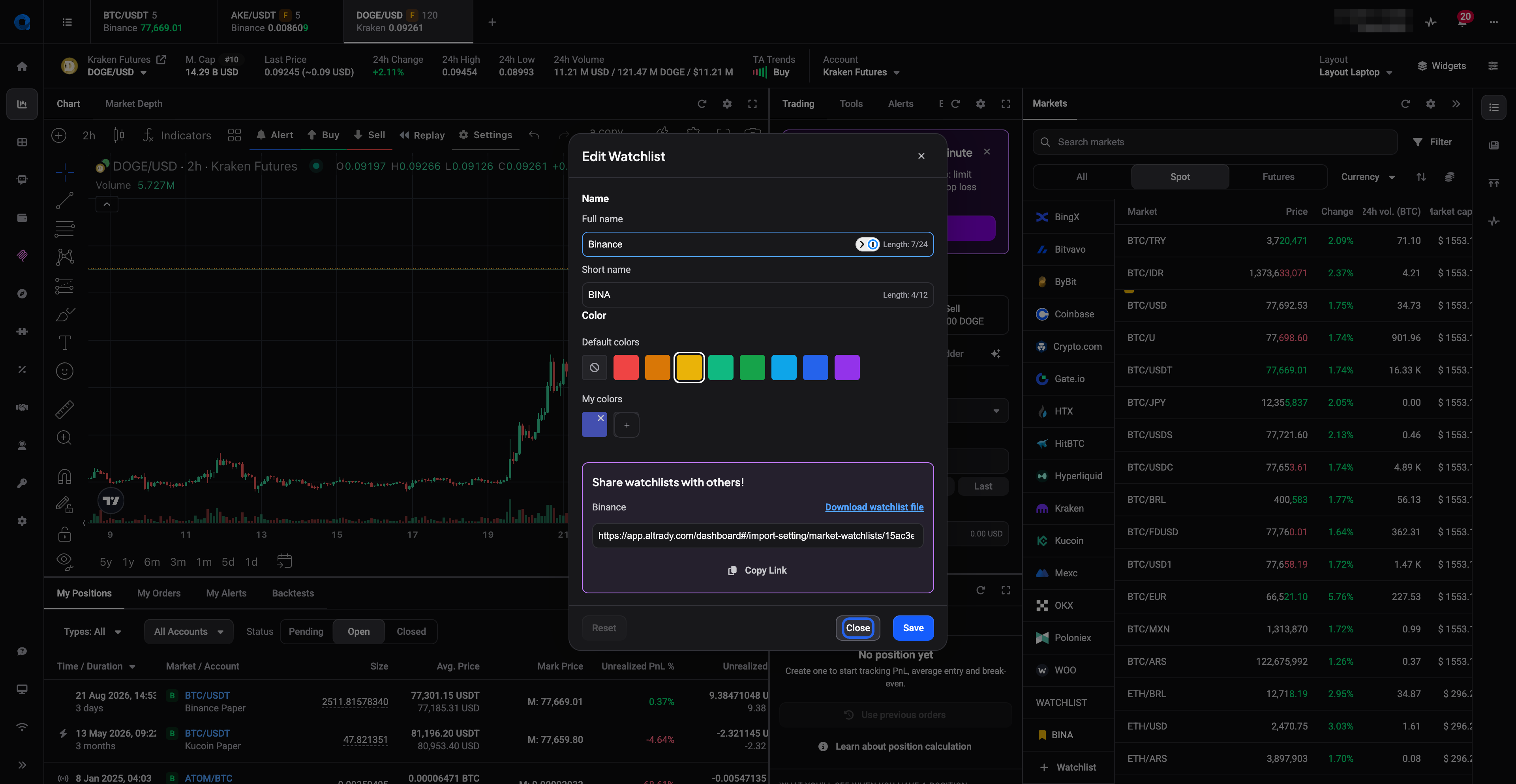1516x784 pixels.
Task: Select the trend line drawing tool
Action: click(65, 200)
